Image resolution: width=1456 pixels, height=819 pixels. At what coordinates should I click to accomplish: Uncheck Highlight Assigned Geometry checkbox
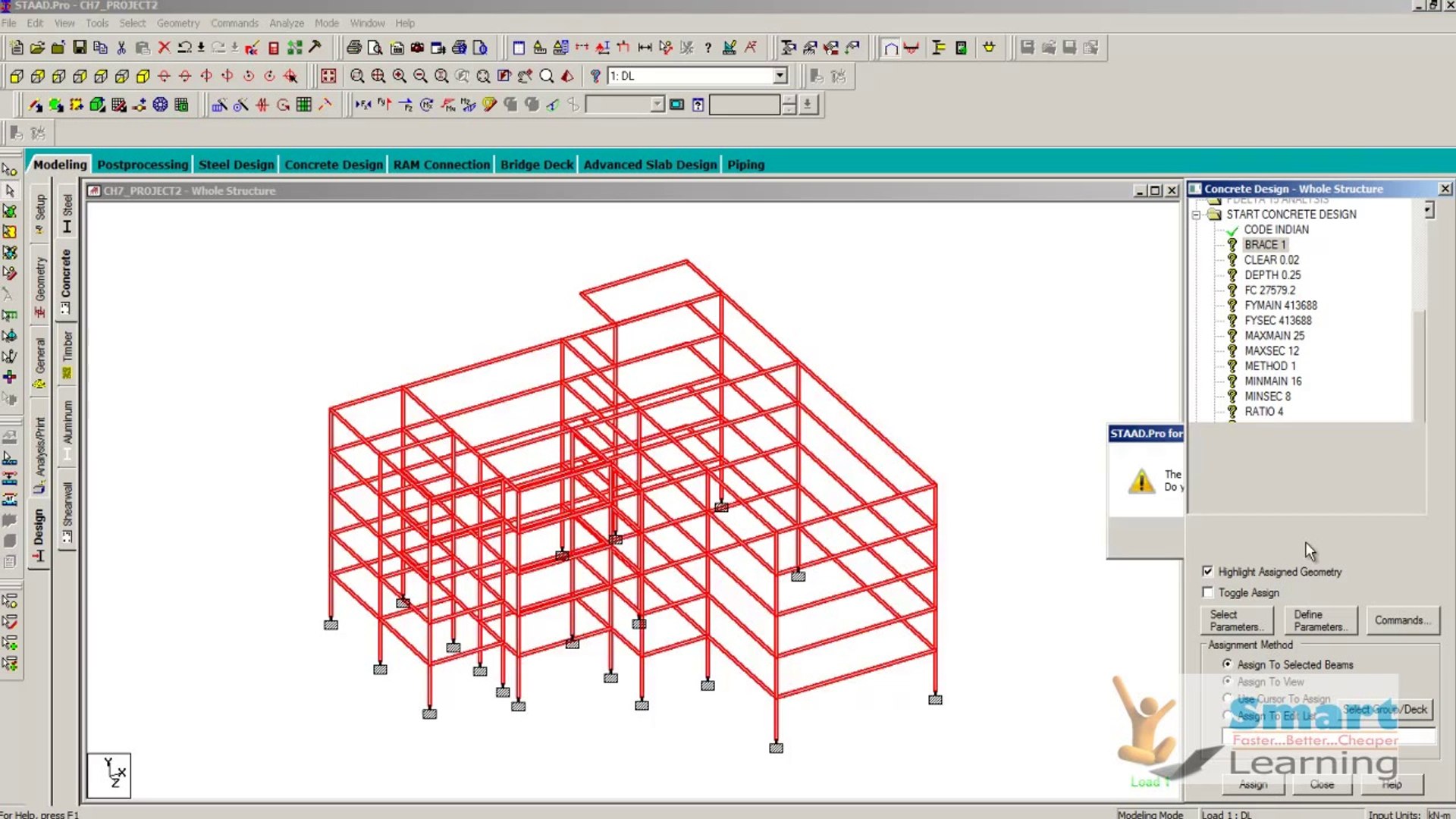(1208, 571)
